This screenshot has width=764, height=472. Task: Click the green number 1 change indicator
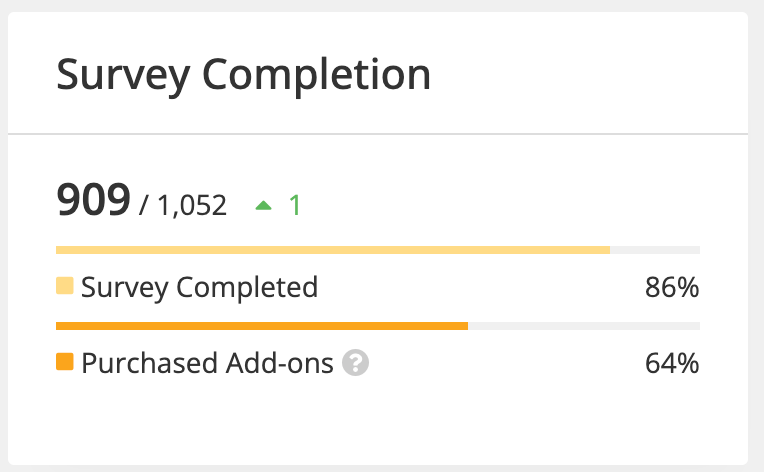pos(295,206)
